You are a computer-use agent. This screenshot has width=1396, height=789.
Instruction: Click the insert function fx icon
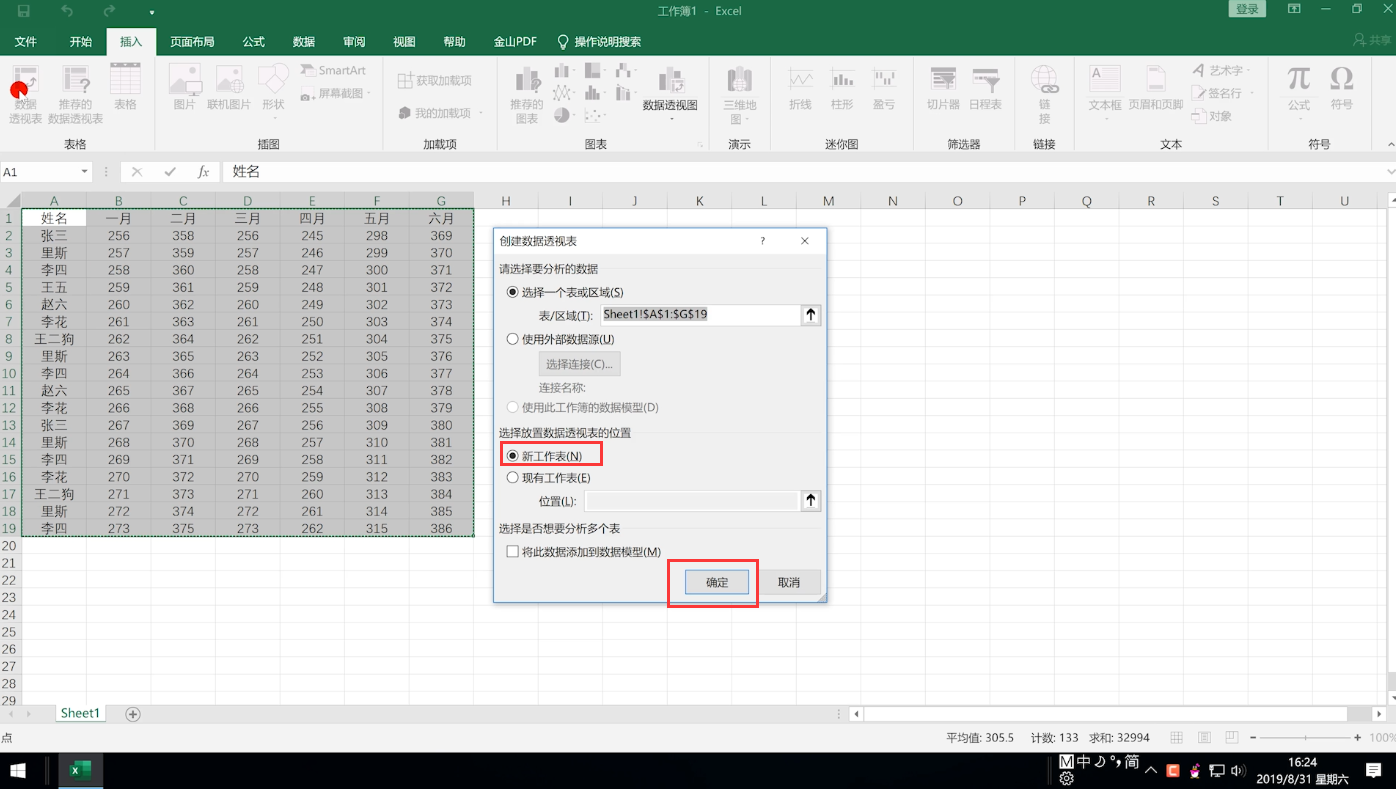pyautogui.click(x=203, y=172)
